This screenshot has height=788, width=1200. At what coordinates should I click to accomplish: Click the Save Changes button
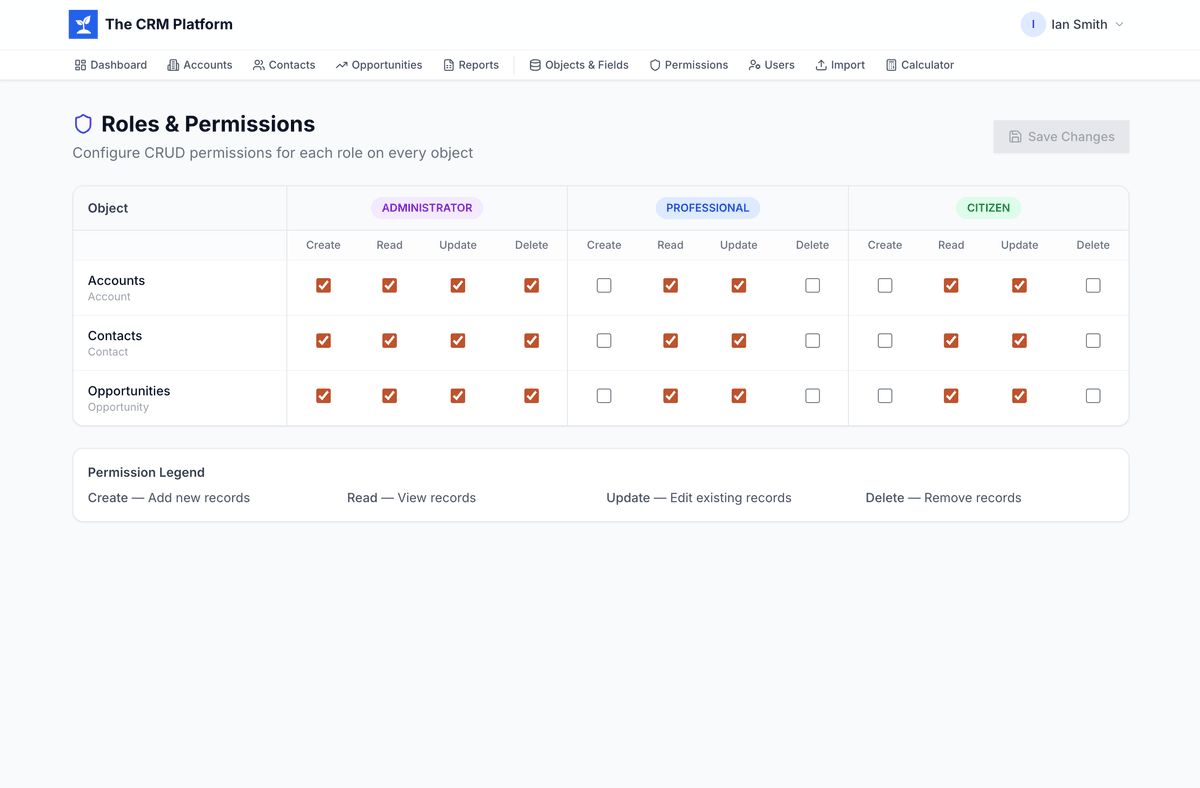[1061, 137]
